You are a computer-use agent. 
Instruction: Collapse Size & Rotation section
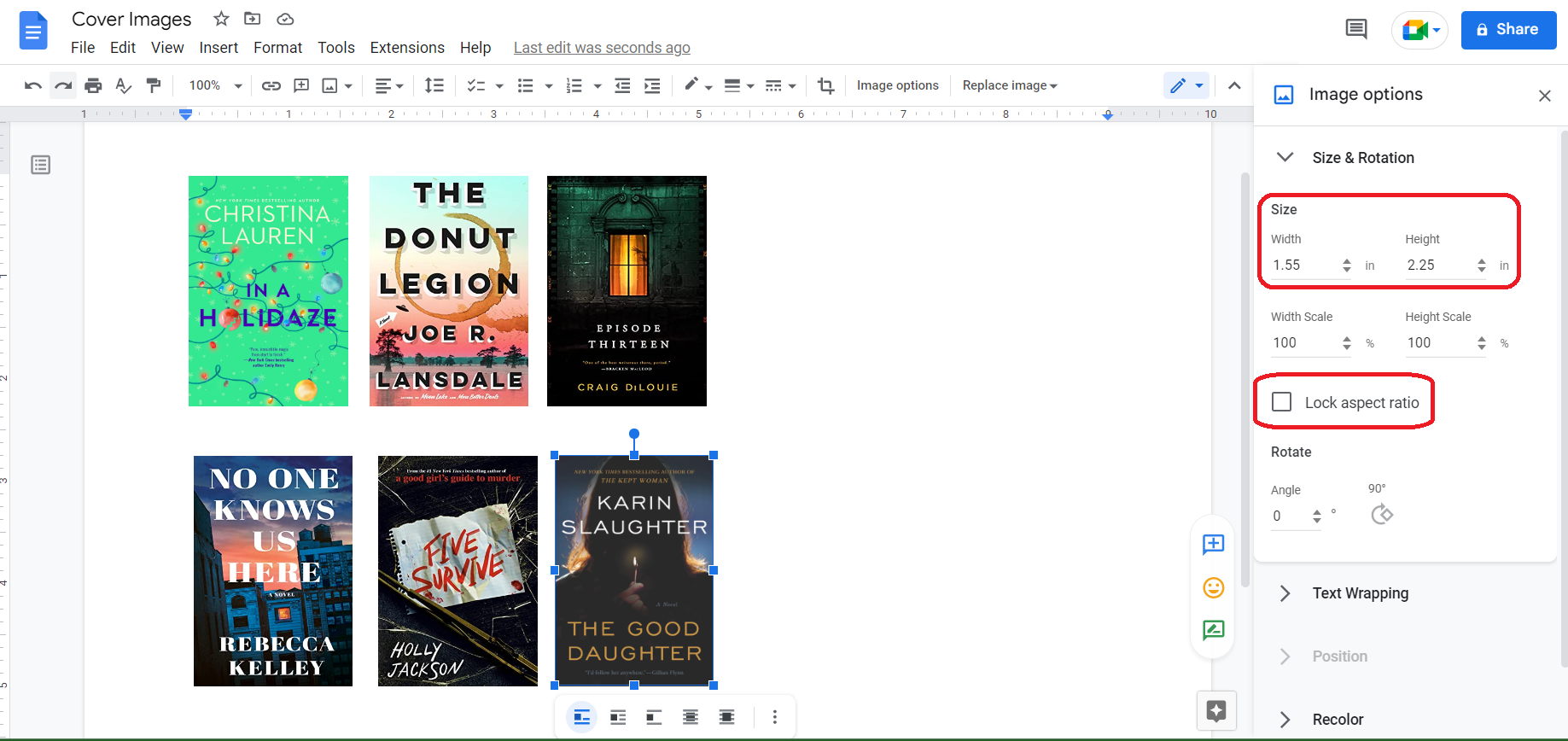coord(1285,157)
